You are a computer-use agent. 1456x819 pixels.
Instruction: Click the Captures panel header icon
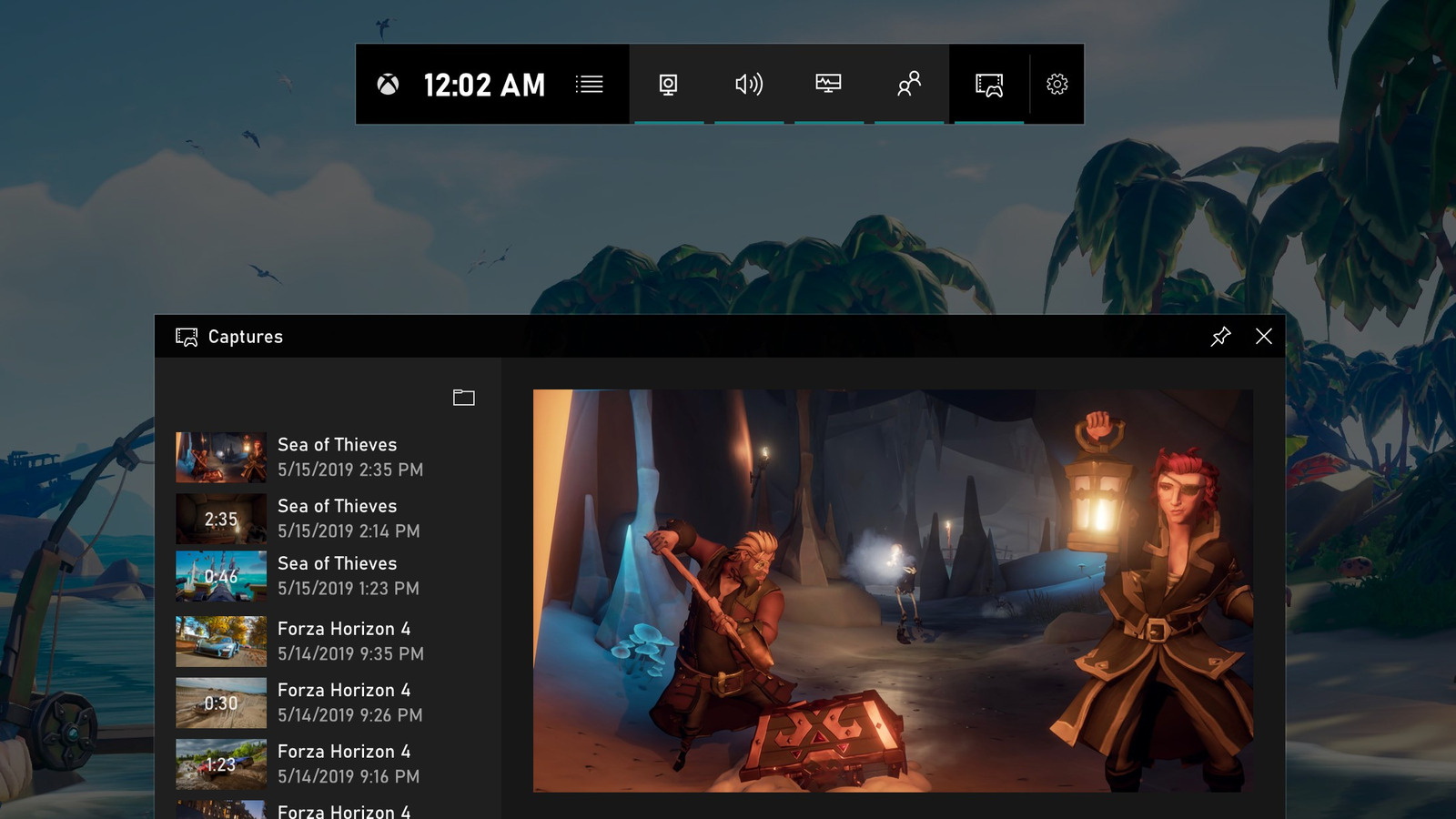click(188, 336)
